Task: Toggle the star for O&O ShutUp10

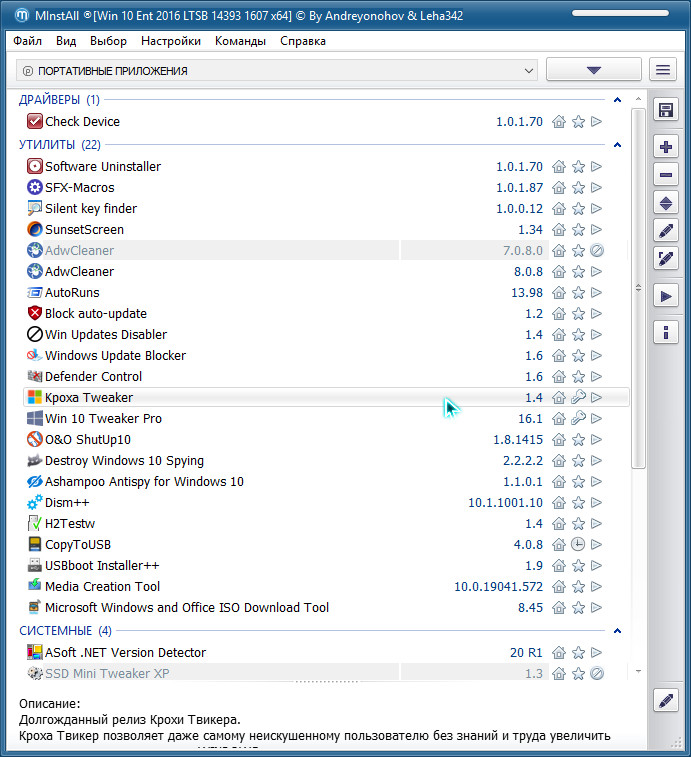Action: coord(578,440)
